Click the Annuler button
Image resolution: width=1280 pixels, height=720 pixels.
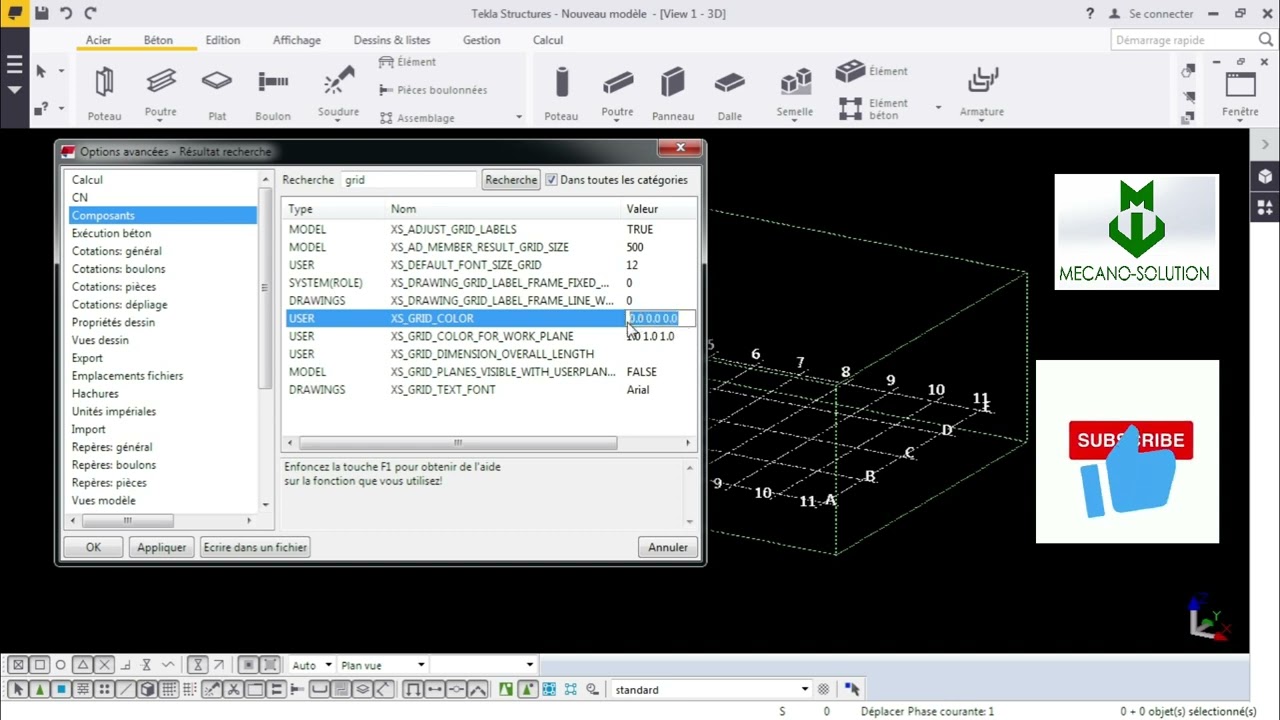[x=668, y=547]
